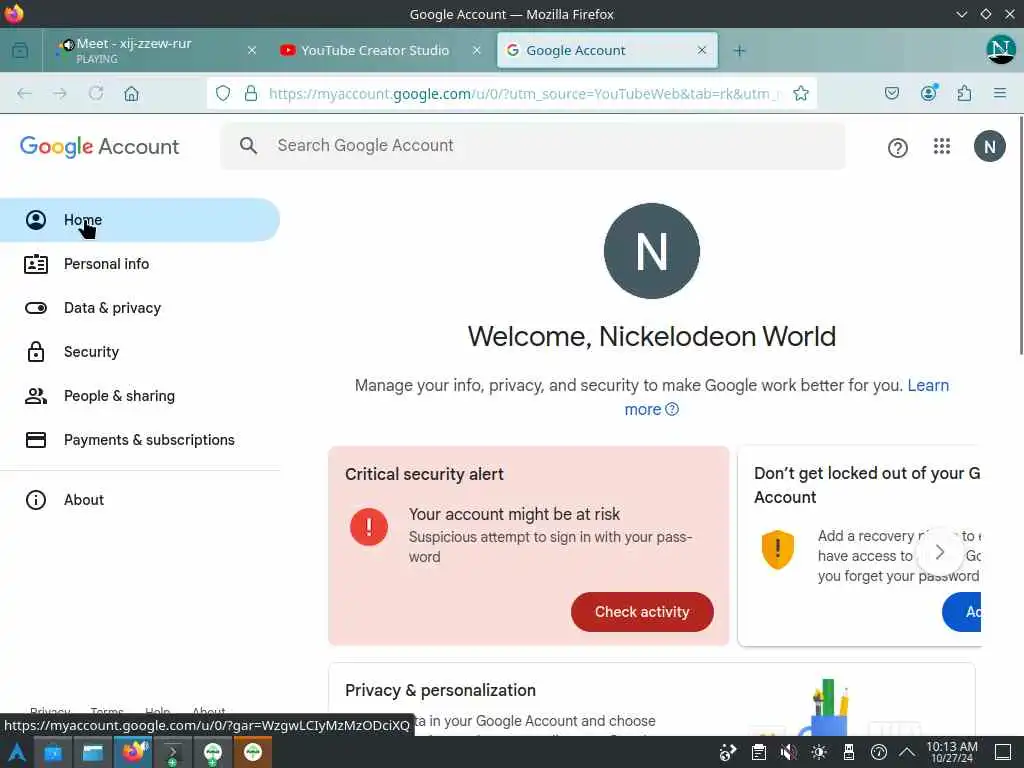
Task: Open Save to Pocket
Action: click(x=891, y=93)
